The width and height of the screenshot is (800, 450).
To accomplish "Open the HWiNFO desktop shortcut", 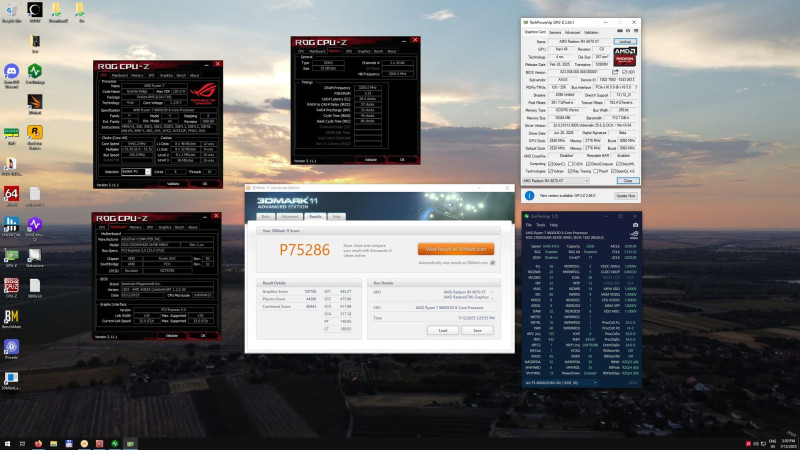I will coord(11,227).
